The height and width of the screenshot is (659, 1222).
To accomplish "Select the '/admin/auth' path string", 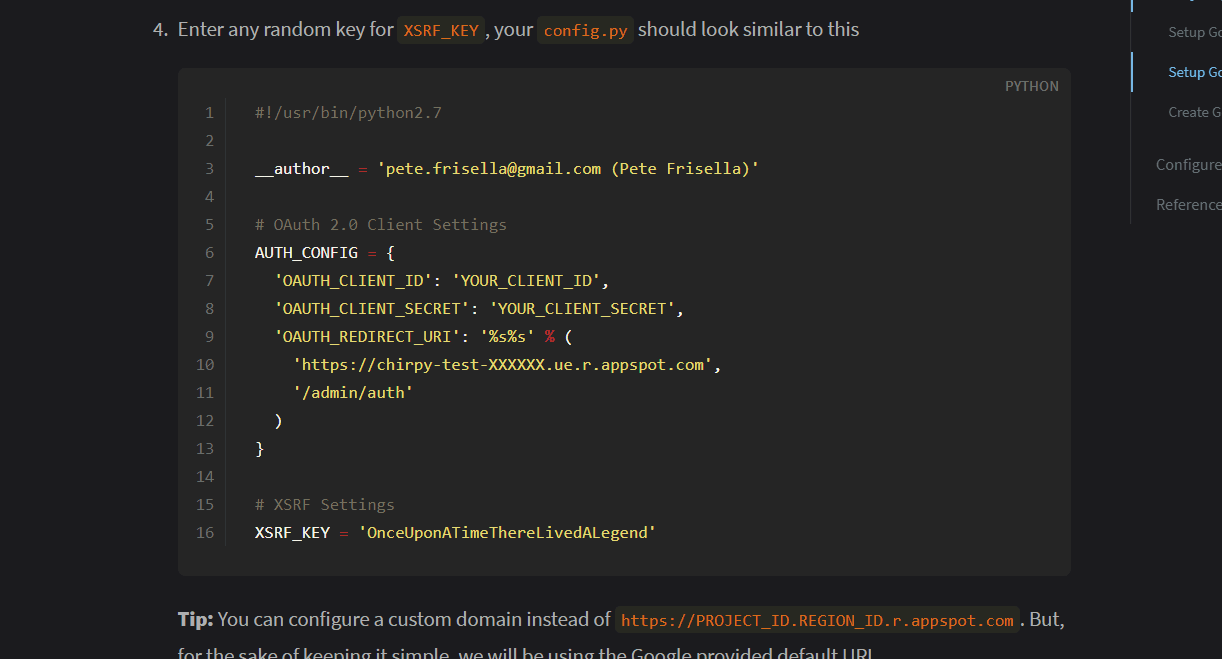I will coord(353,393).
